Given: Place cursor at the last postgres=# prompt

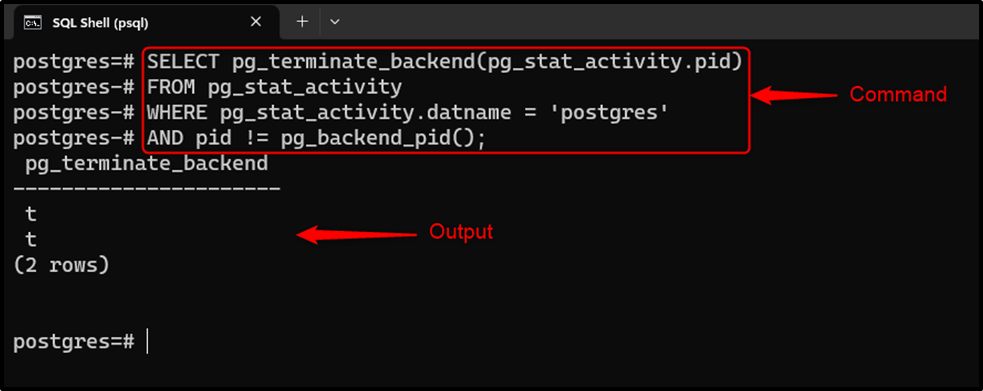Looking at the screenshot, I should (x=147, y=342).
